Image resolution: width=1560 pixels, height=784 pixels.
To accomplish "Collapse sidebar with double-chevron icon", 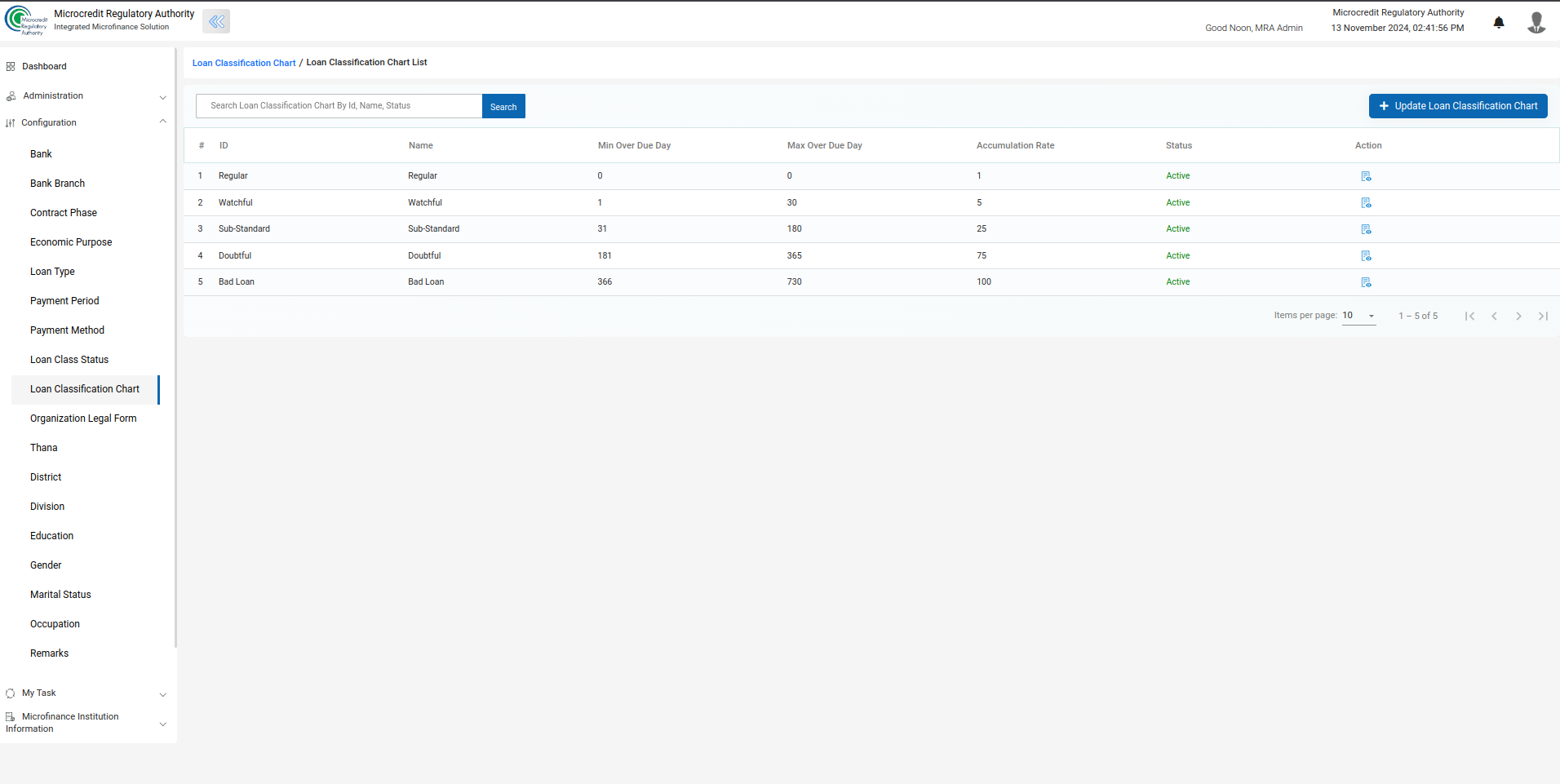I will (x=216, y=21).
